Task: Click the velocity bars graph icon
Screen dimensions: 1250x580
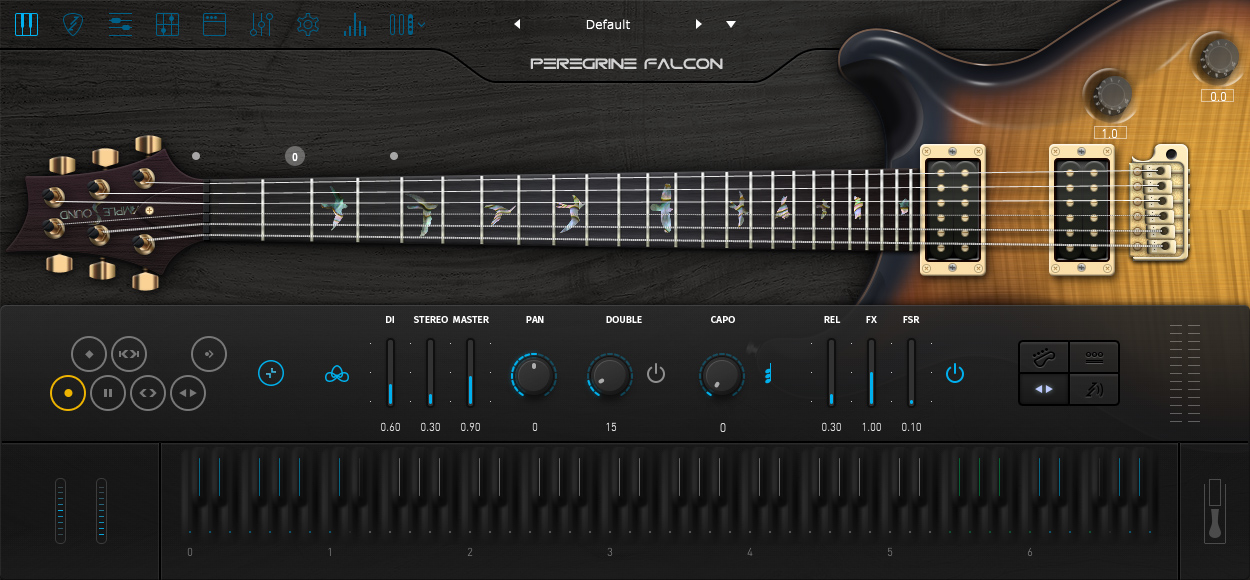Action: pos(355,24)
